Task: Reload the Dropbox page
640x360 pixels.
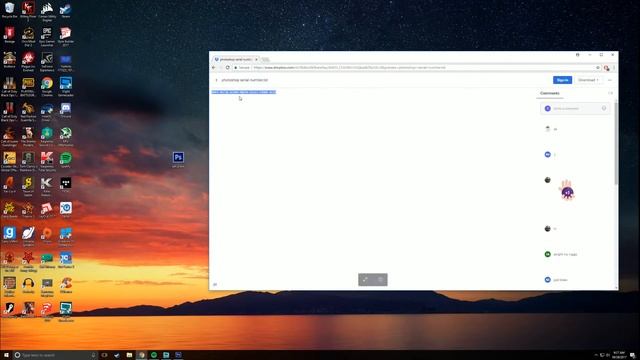Action: pos(227,67)
